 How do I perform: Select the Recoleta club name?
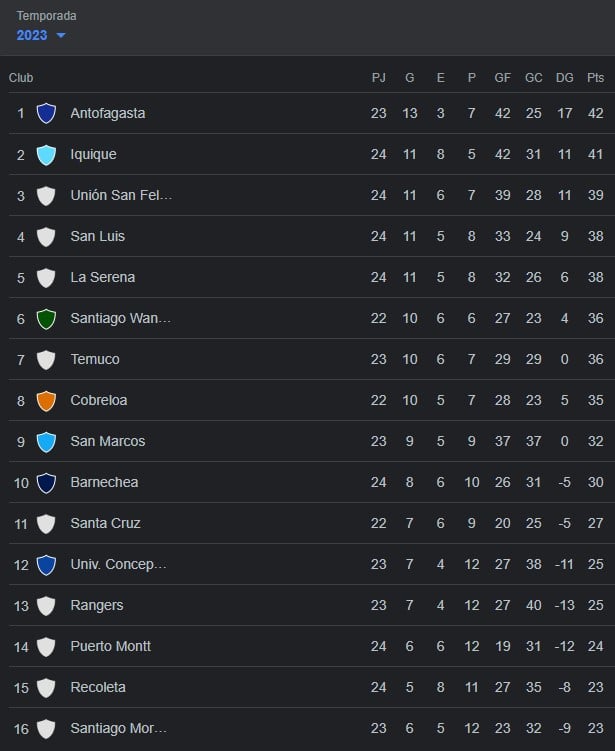[98, 687]
